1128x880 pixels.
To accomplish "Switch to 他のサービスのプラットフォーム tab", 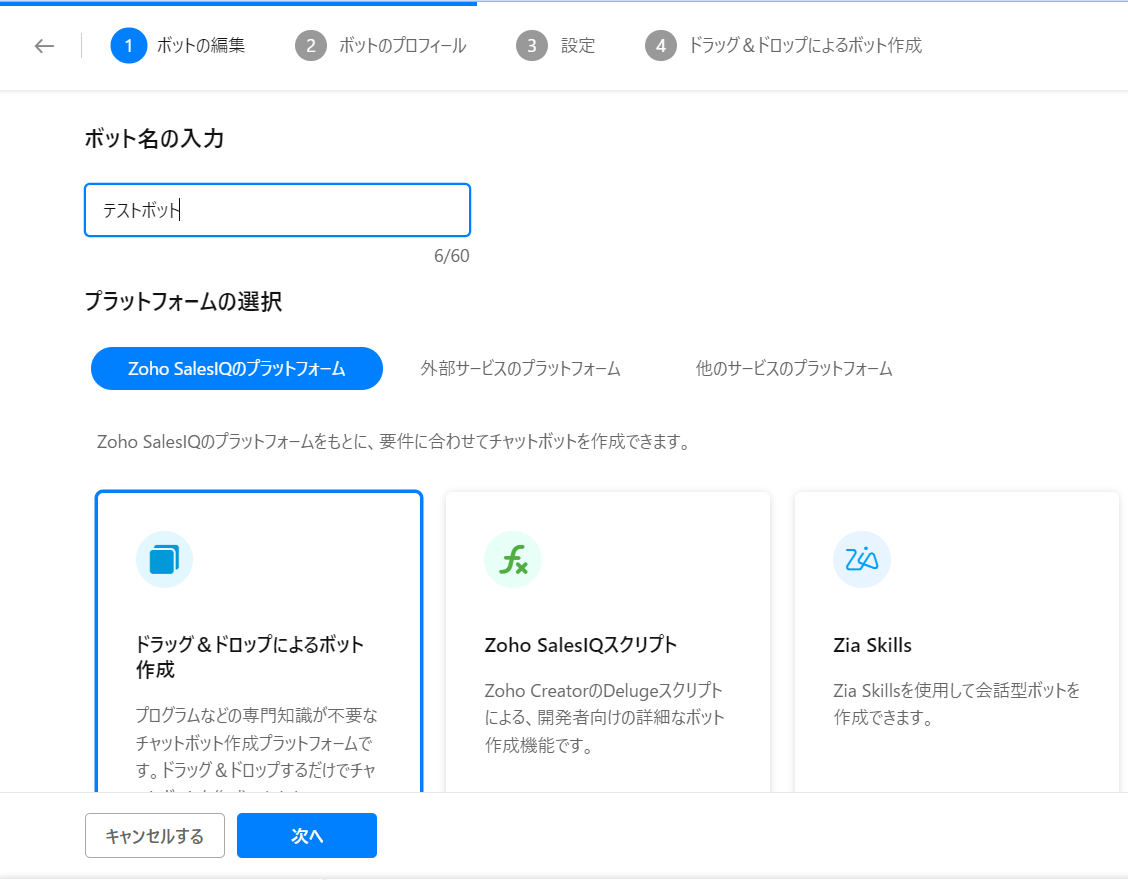I will [793, 368].
